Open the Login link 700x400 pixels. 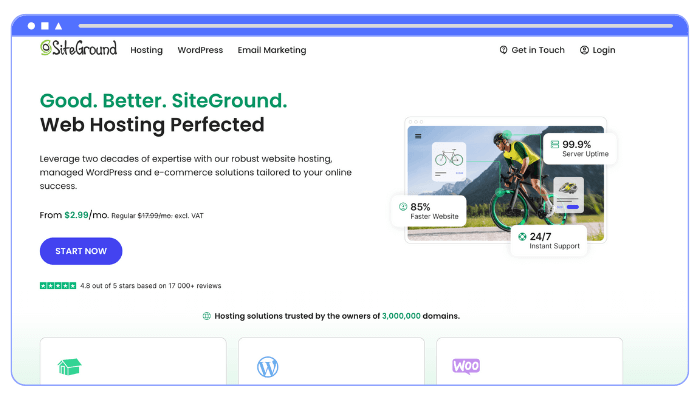coord(604,50)
